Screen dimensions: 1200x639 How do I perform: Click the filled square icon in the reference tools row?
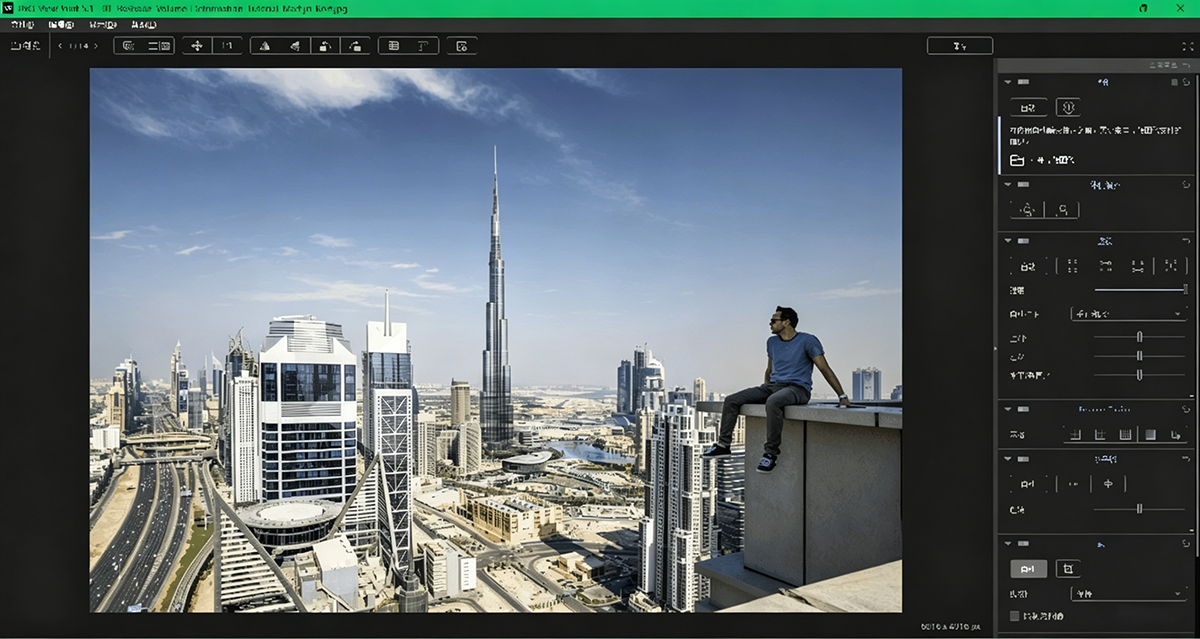(1150, 434)
